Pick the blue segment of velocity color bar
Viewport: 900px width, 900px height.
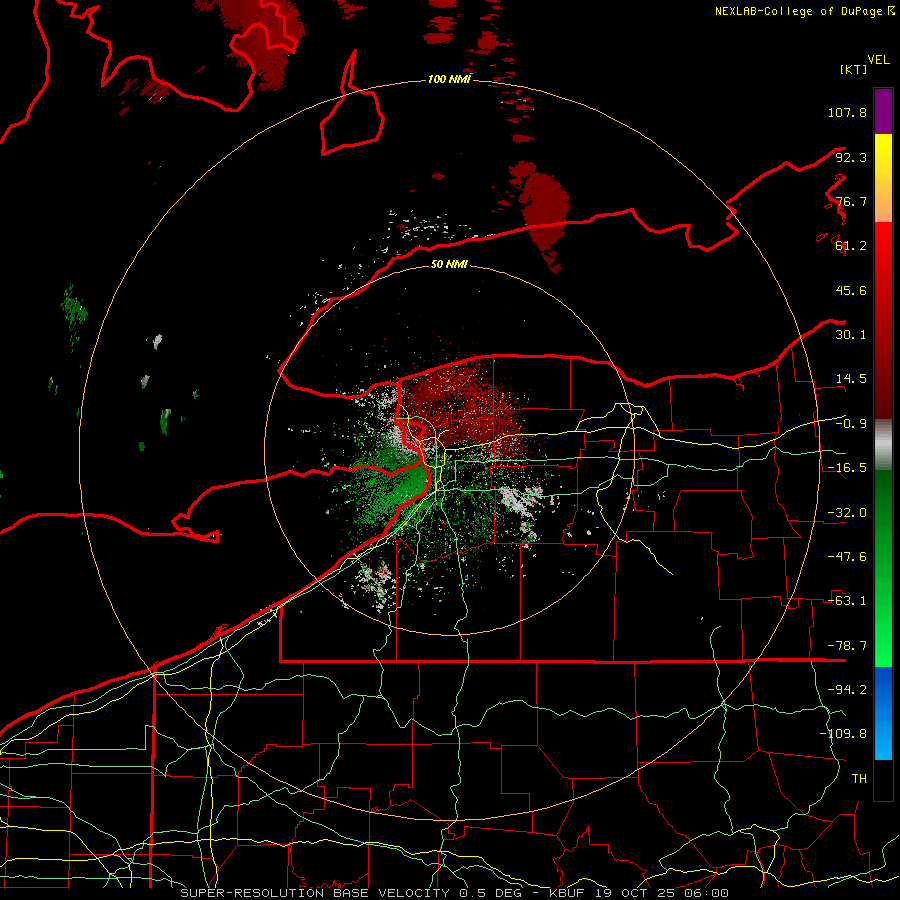(883, 713)
